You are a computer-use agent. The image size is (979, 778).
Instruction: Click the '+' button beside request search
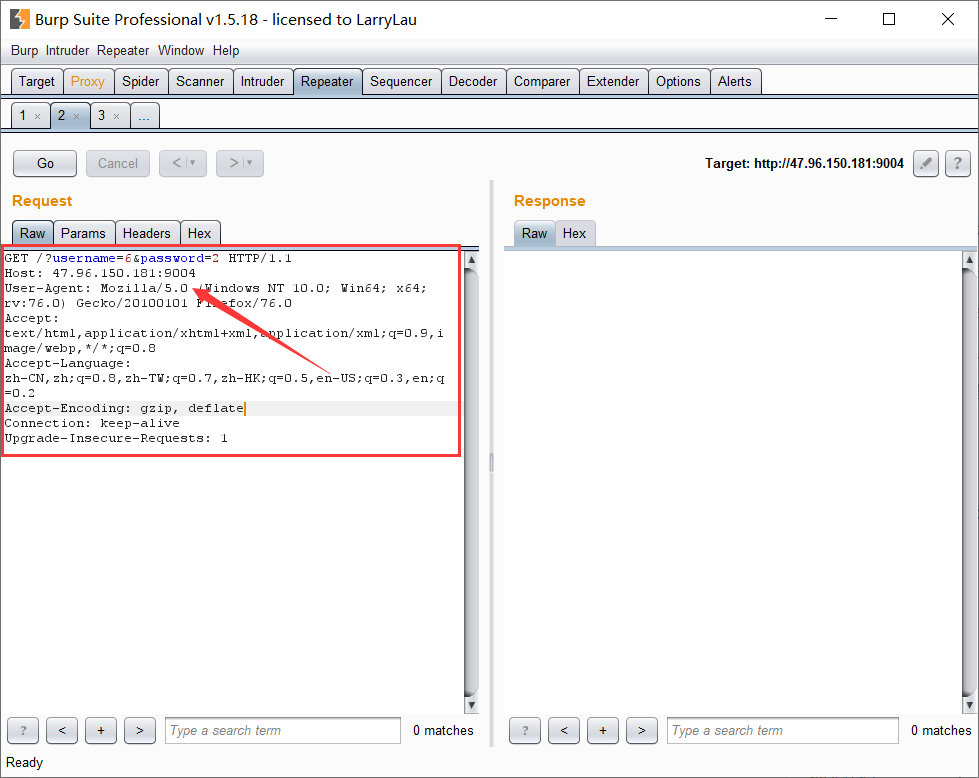click(x=101, y=731)
